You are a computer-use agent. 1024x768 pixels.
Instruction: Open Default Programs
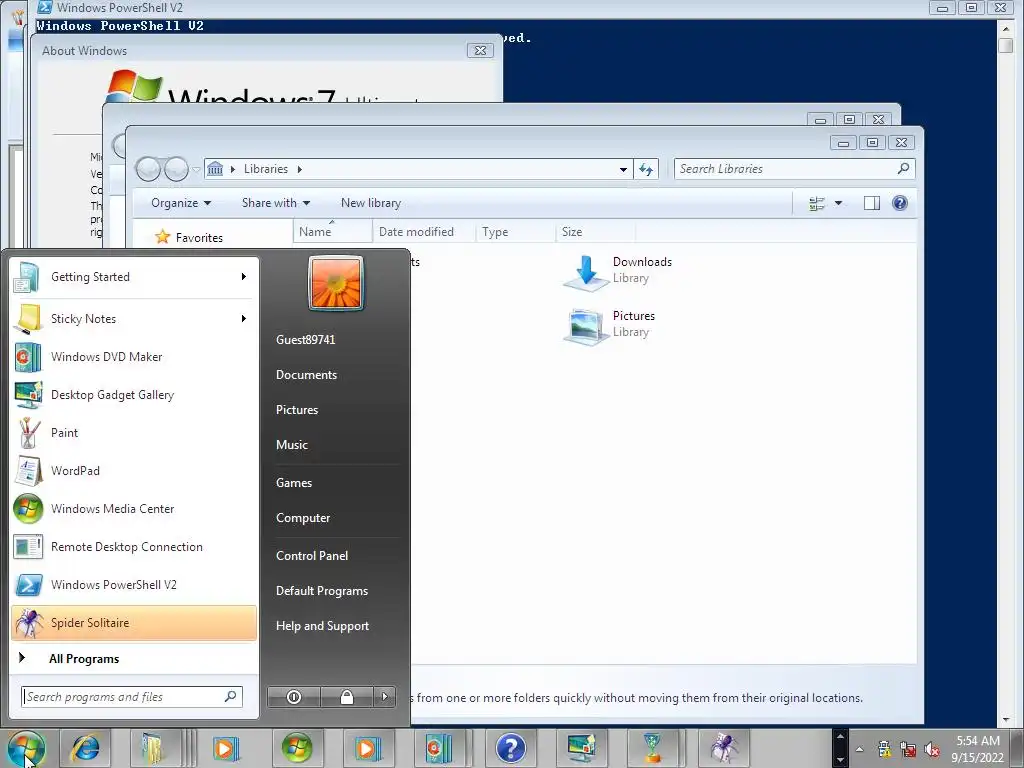(322, 591)
